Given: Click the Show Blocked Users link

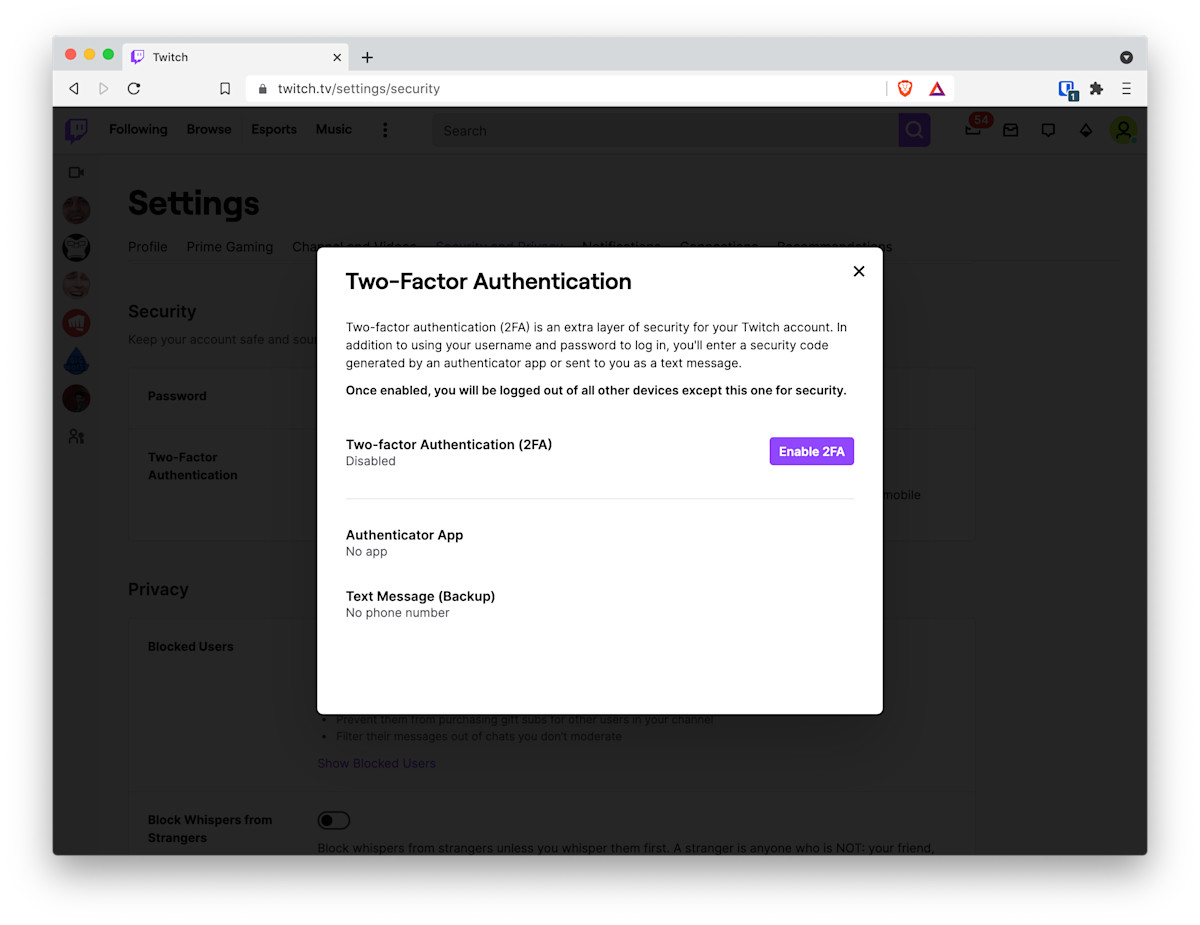Looking at the screenshot, I should [376, 763].
